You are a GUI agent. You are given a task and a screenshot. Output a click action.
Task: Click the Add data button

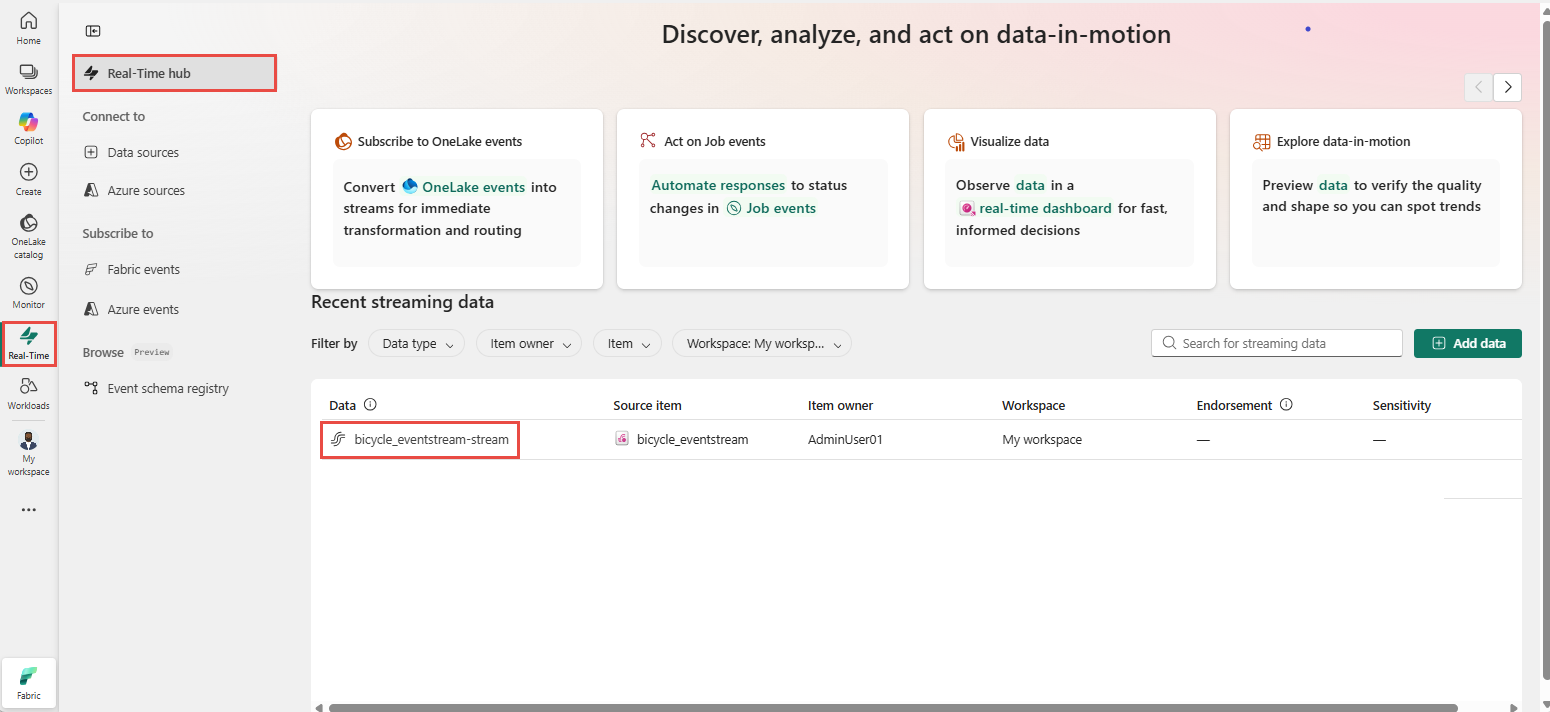[1467, 343]
